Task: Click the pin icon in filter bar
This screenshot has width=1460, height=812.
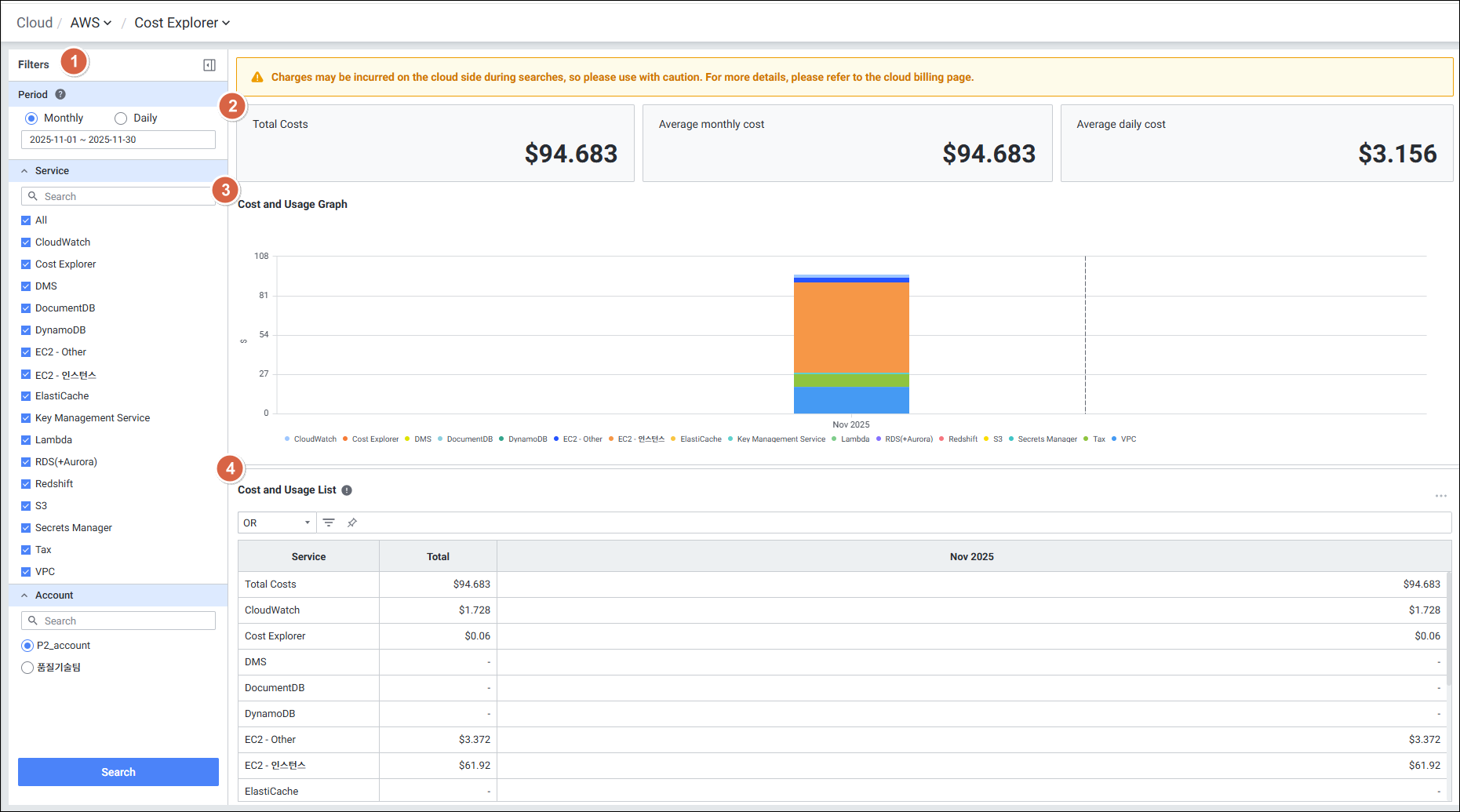Action: (x=352, y=523)
